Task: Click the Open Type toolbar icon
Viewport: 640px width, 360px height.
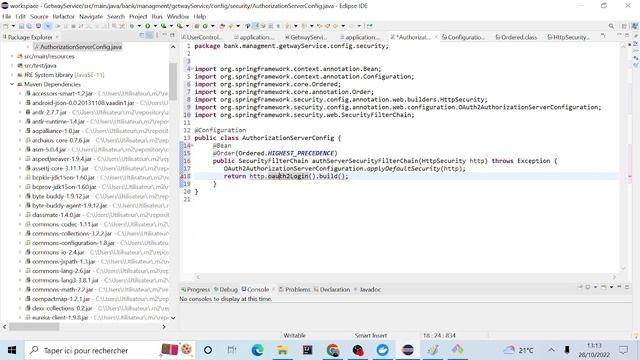Action: coord(222,26)
